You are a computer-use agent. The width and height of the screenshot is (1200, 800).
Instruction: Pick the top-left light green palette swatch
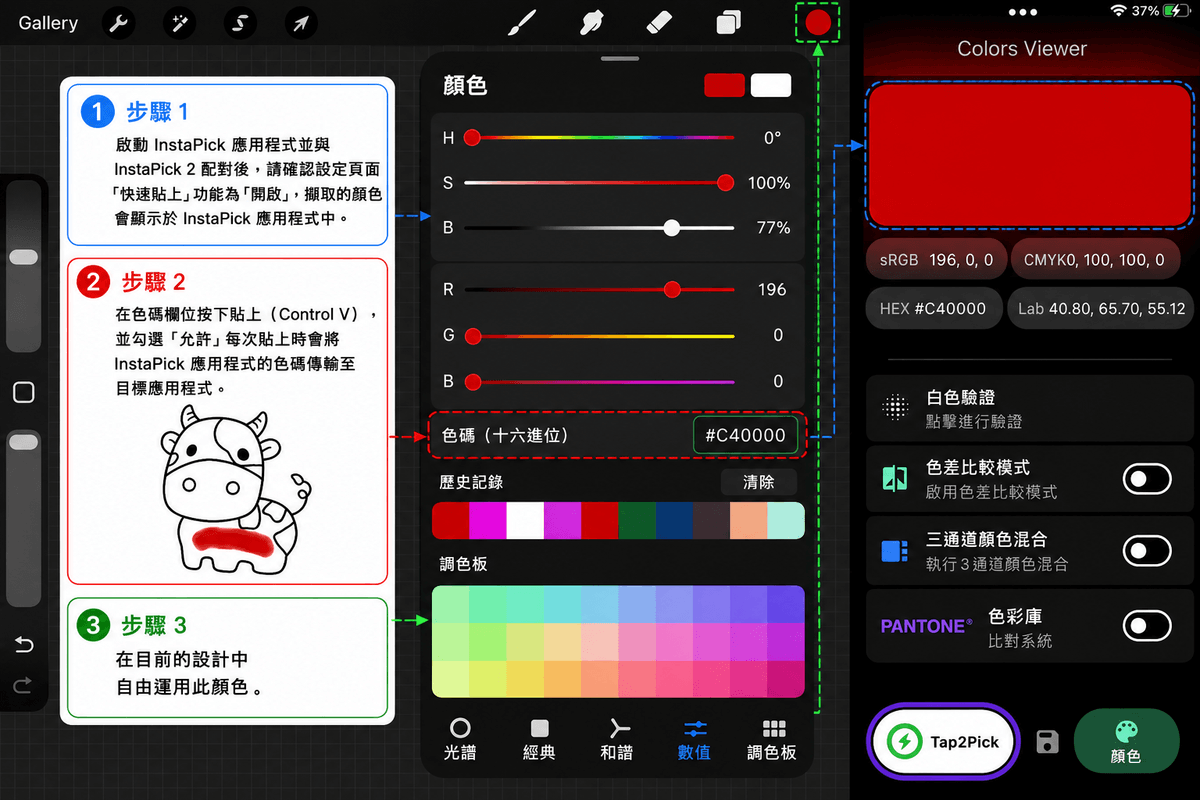450,604
